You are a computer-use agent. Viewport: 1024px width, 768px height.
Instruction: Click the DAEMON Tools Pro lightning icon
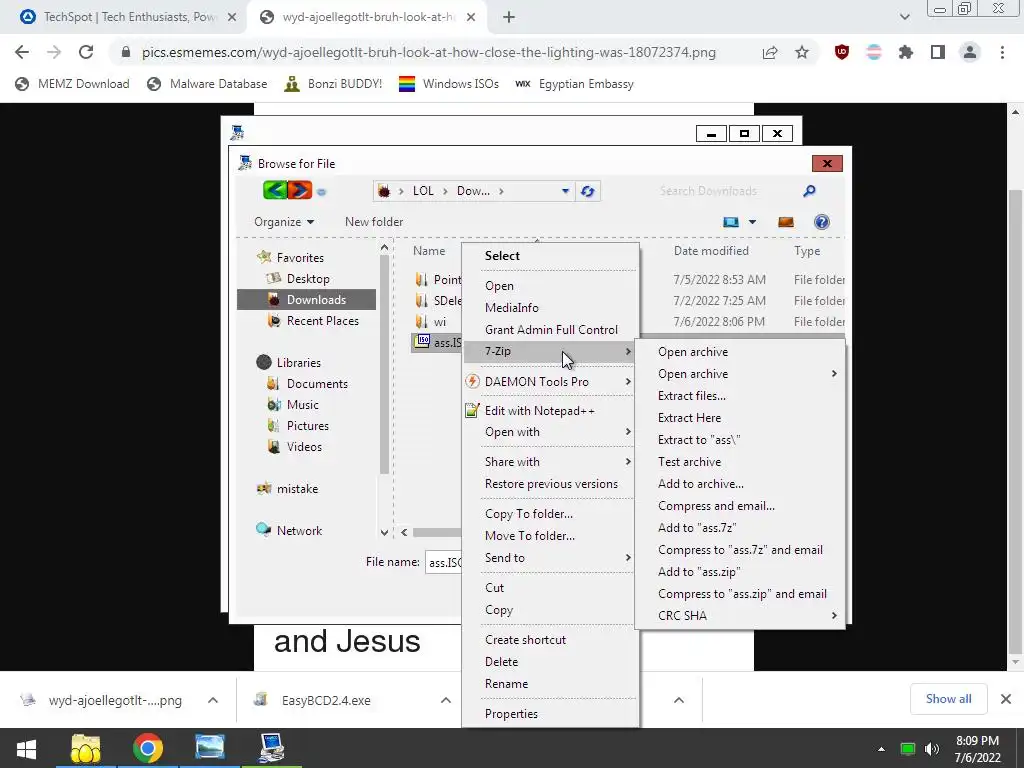(x=472, y=381)
